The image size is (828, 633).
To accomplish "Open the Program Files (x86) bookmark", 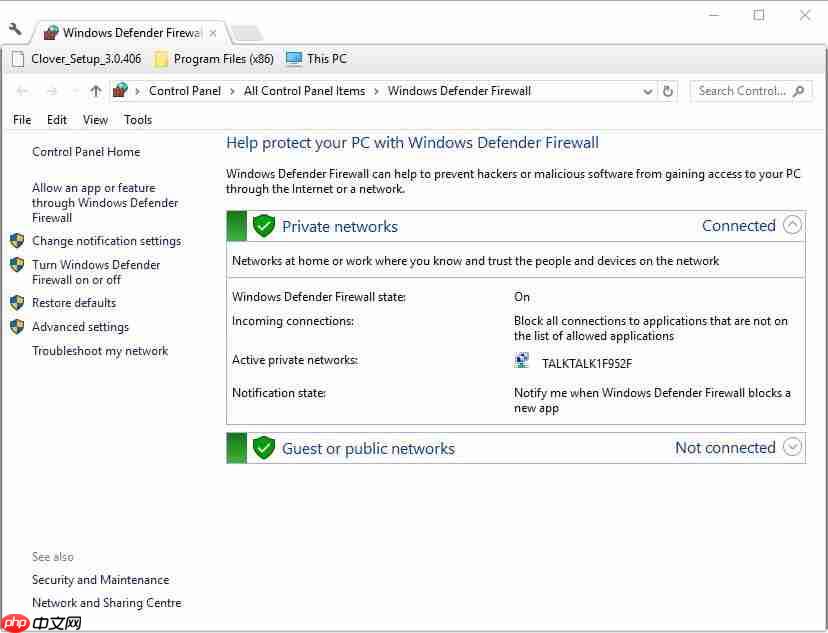I will click(223, 59).
